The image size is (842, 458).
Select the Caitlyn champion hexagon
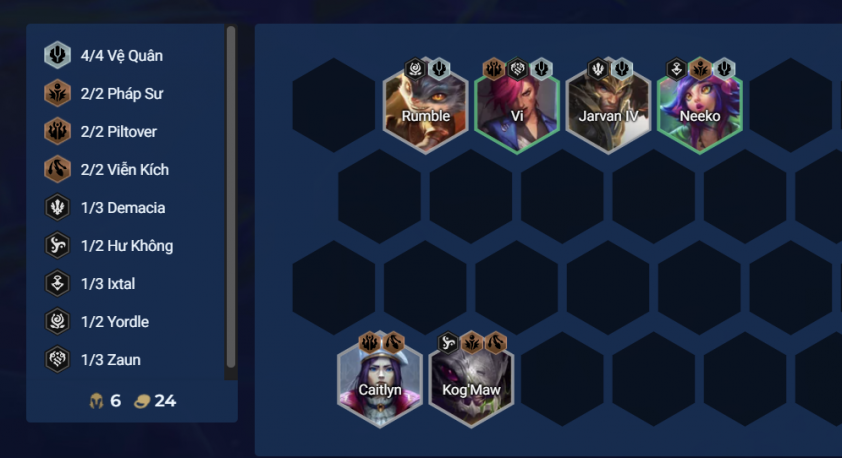click(380, 380)
